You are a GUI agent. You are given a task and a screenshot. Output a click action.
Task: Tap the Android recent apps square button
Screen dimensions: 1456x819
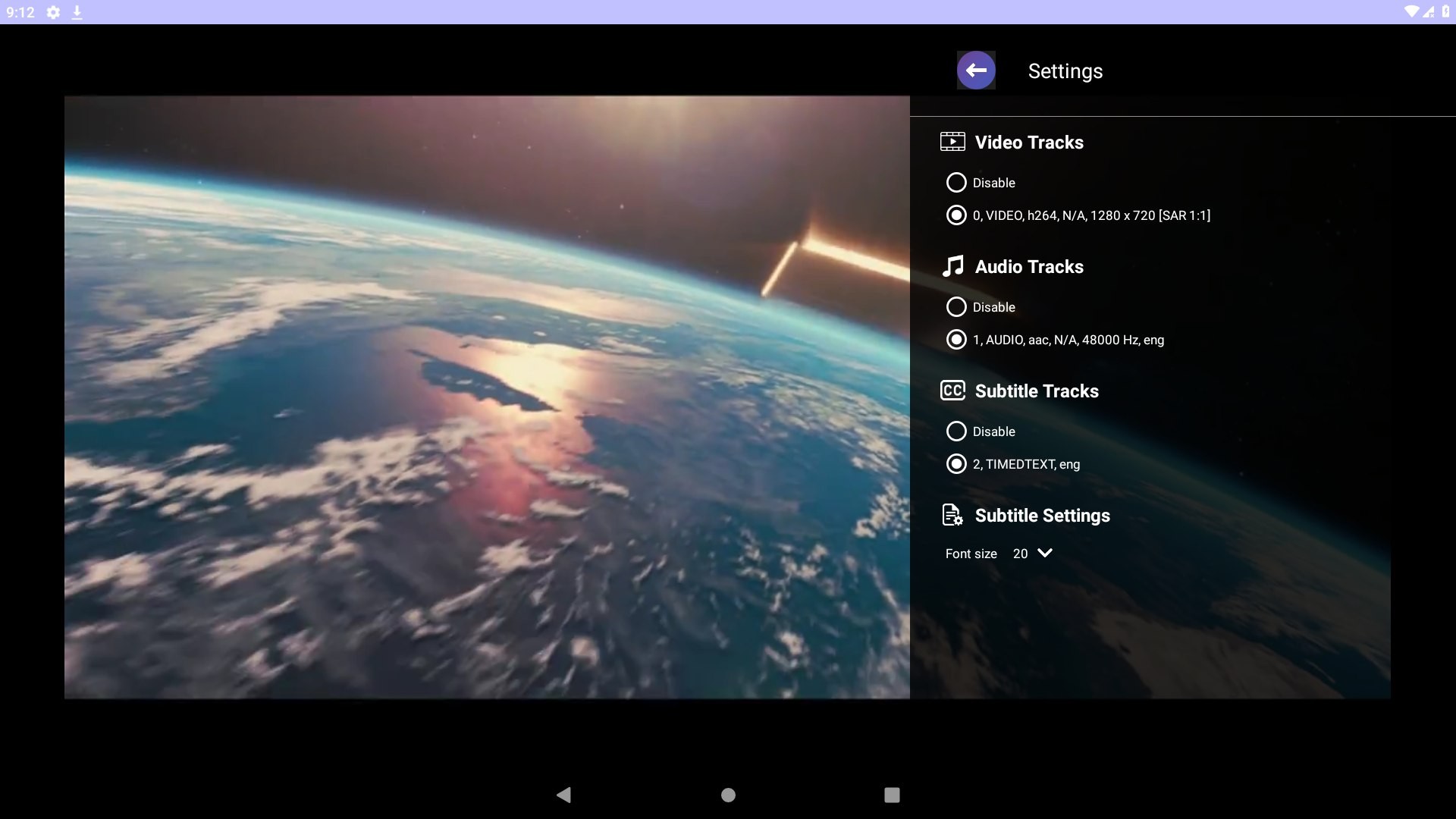point(892,795)
